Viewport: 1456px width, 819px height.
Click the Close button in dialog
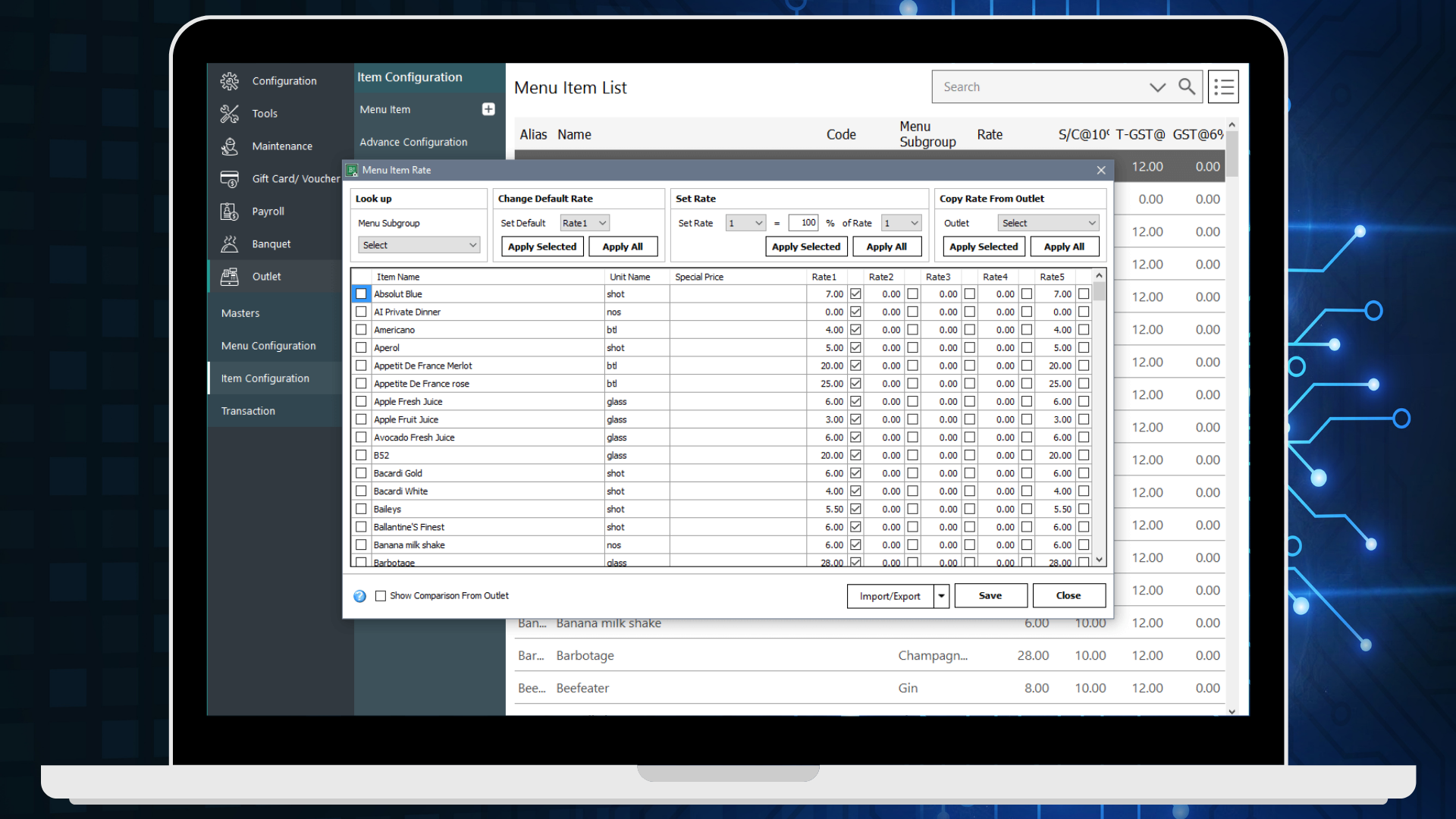(1068, 596)
